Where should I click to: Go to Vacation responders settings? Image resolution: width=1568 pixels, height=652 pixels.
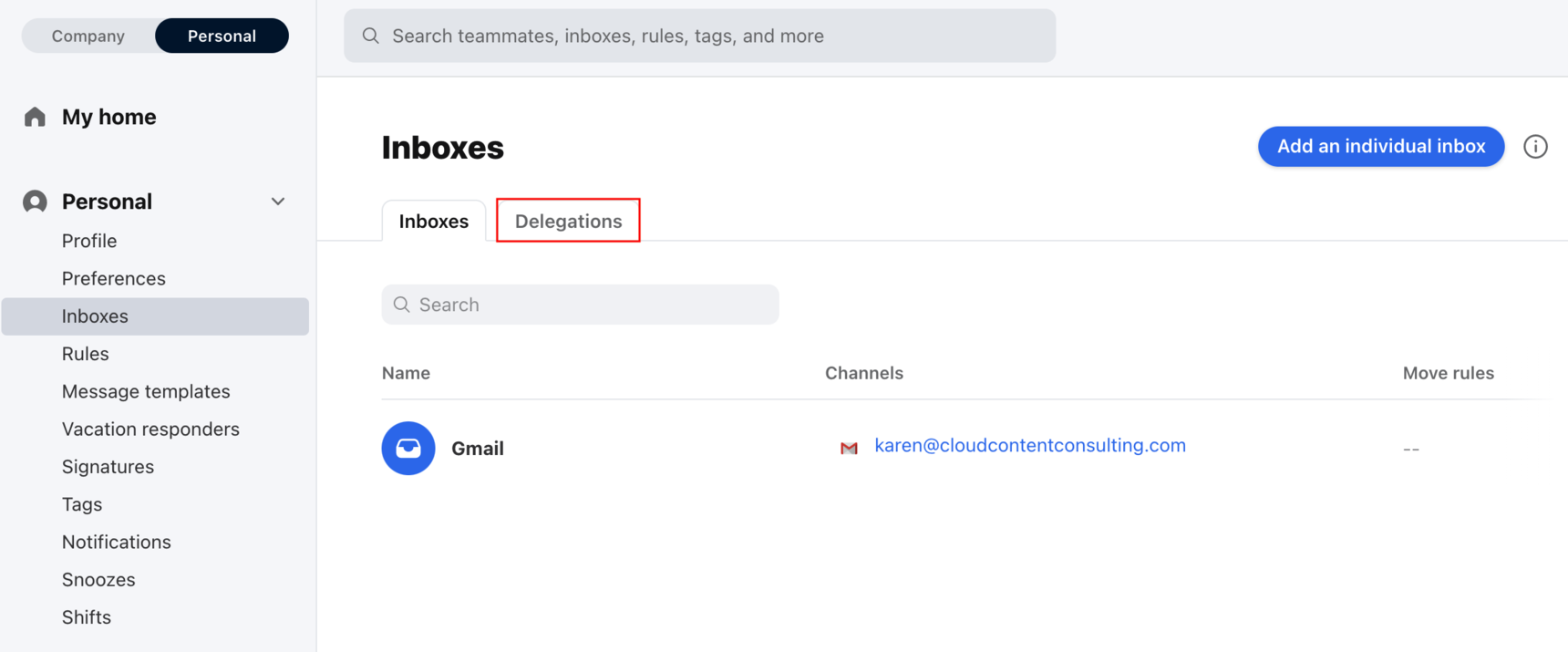[150, 429]
